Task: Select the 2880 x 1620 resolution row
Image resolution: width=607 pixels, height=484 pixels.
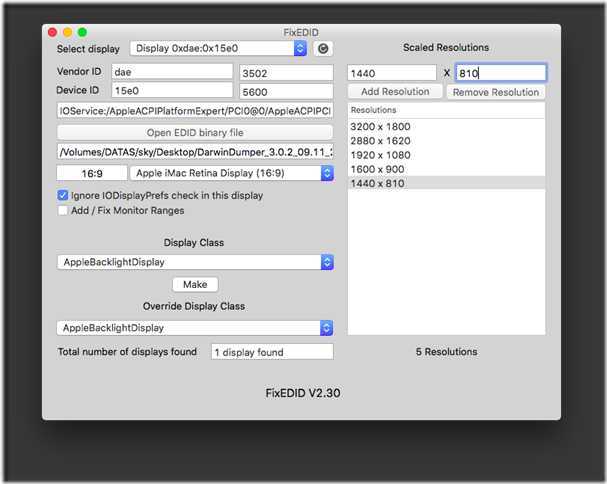Action: [446, 141]
